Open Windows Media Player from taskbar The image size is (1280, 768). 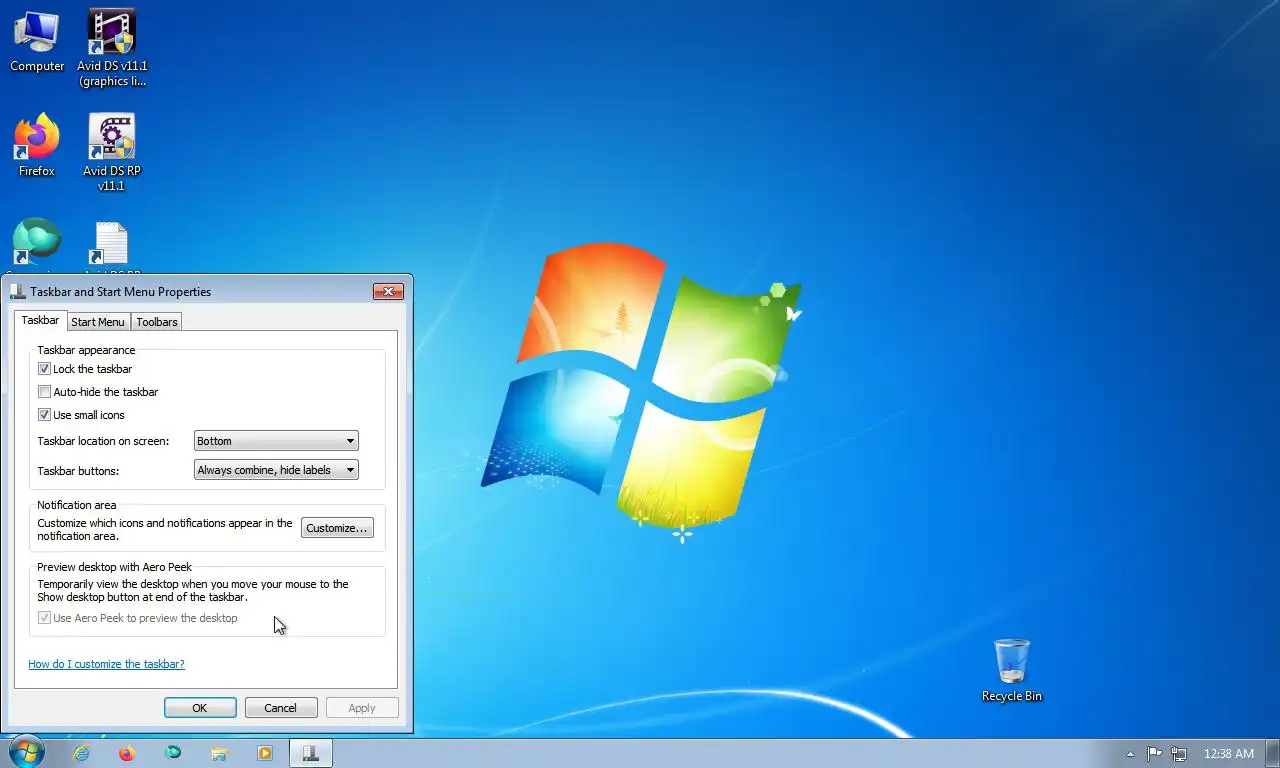pyautogui.click(x=265, y=754)
